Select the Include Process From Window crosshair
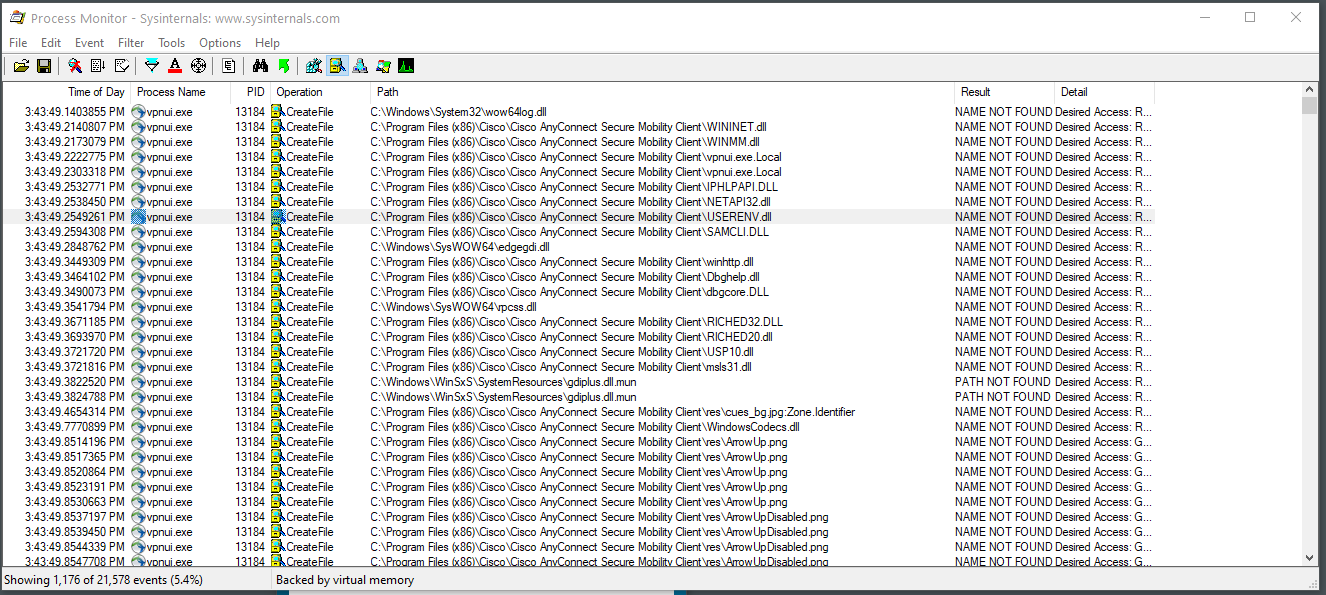The width and height of the screenshot is (1326, 595). pos(198,66)
